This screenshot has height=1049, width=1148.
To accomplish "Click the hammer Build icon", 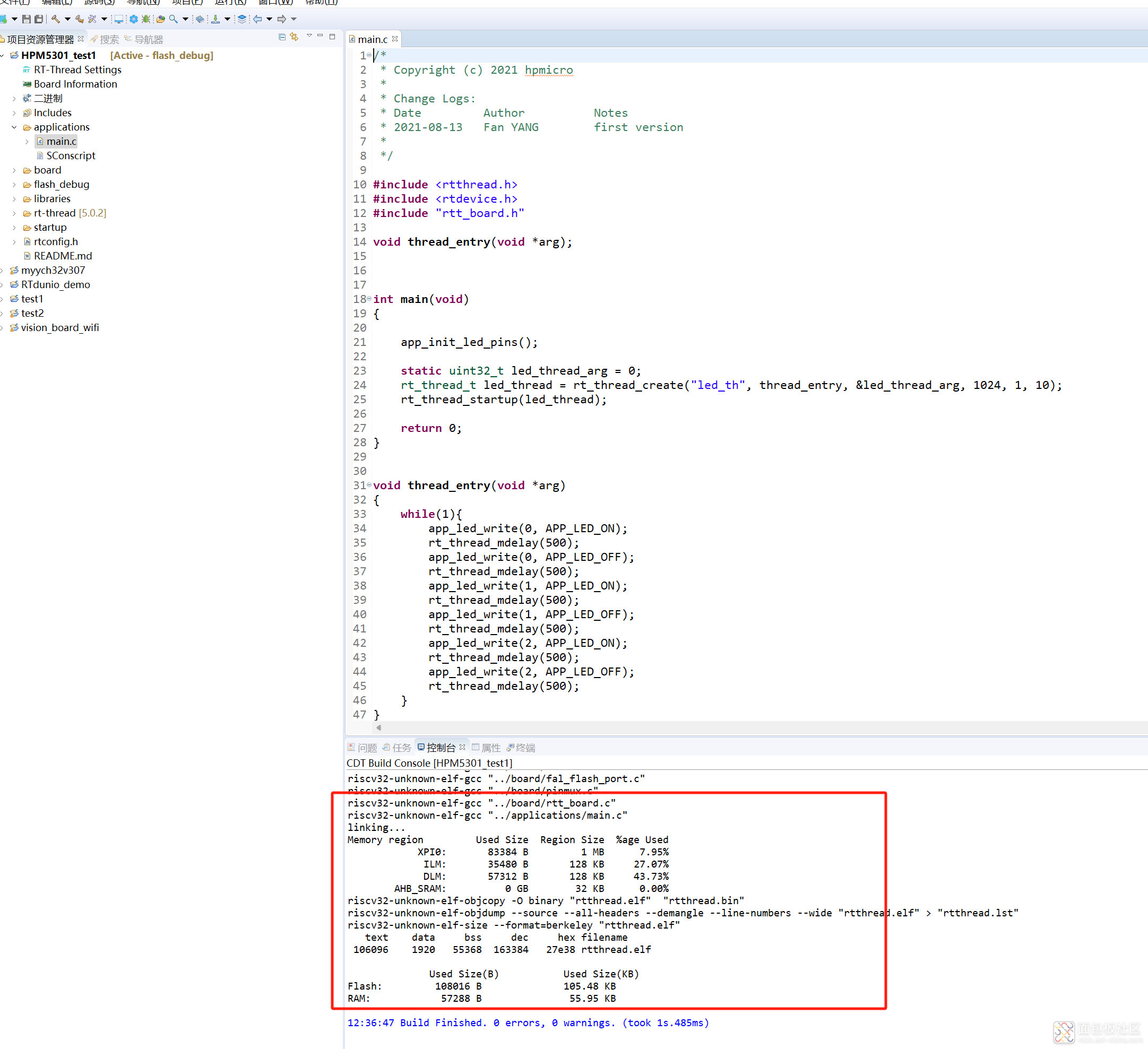I will point(55,19).
